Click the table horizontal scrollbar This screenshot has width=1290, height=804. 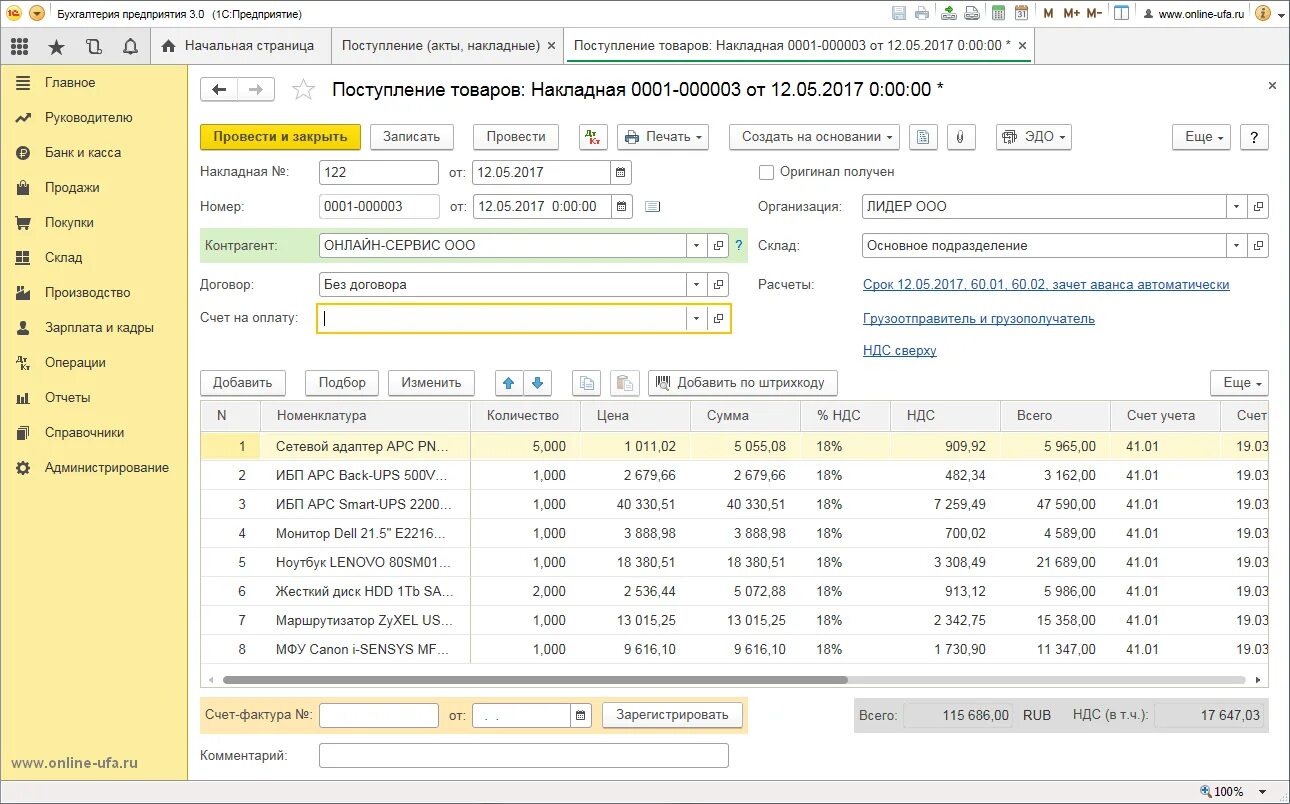tap(535, 680)
